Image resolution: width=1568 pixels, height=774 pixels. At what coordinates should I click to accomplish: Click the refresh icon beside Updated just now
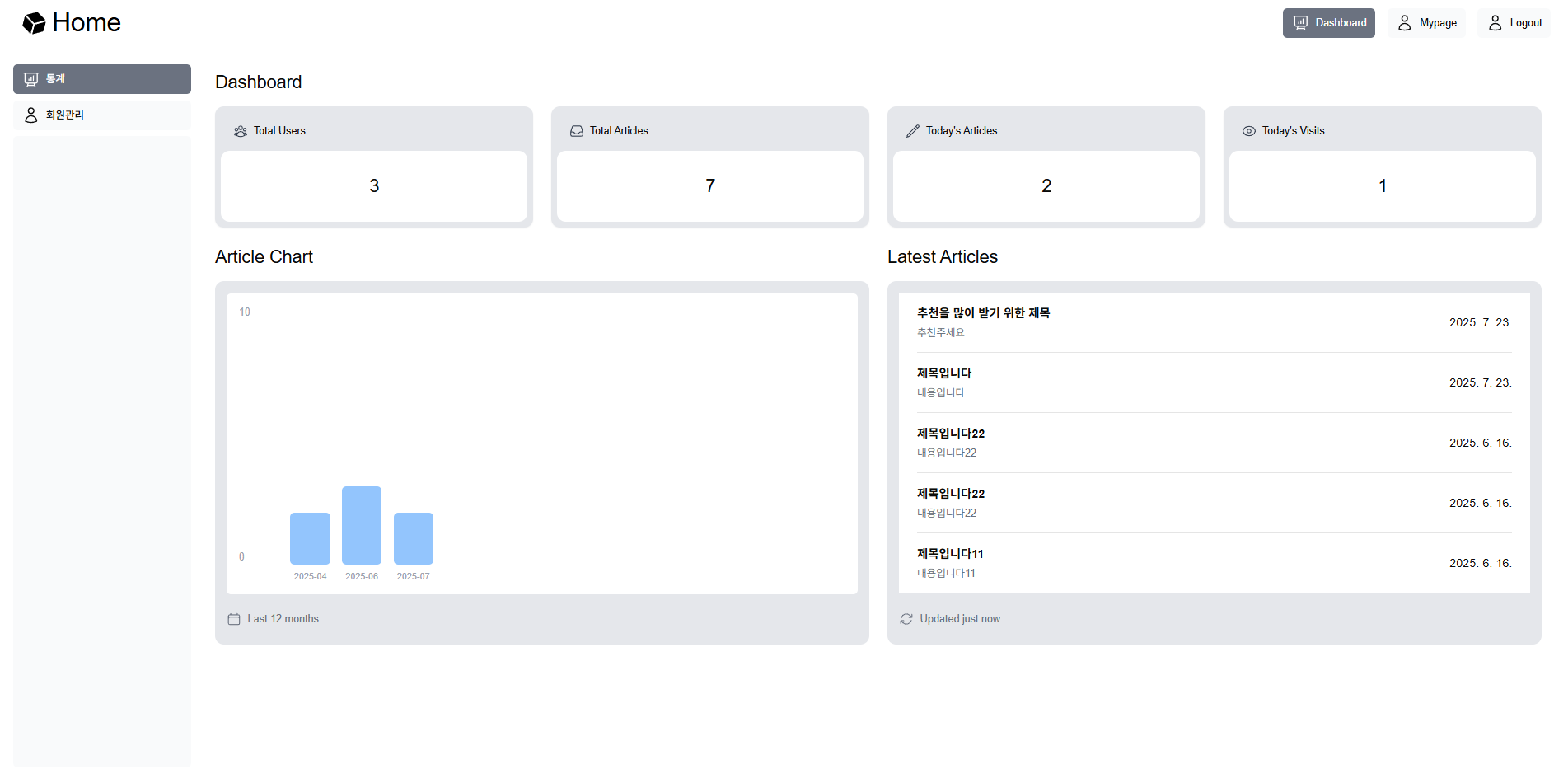(x=906, y=619)
